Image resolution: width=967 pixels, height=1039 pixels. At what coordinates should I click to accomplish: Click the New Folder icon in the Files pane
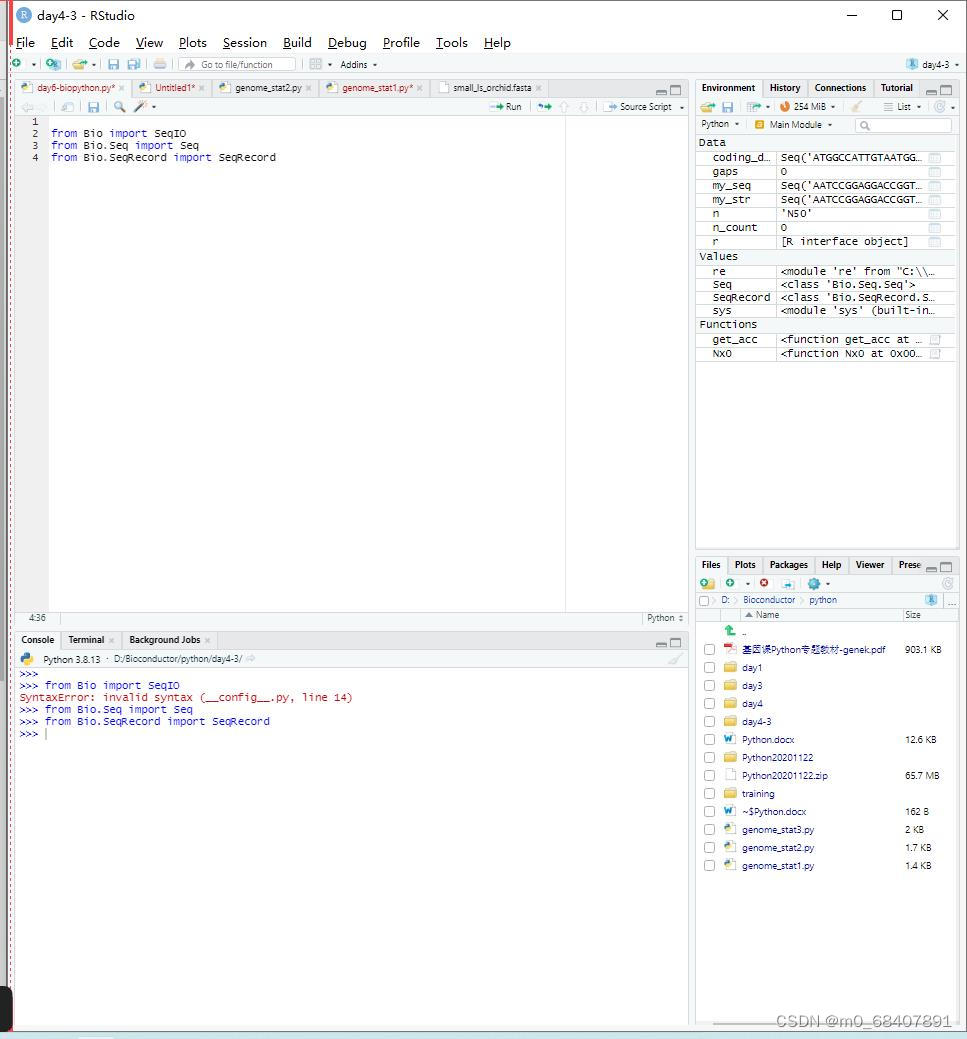pos(707,583)
